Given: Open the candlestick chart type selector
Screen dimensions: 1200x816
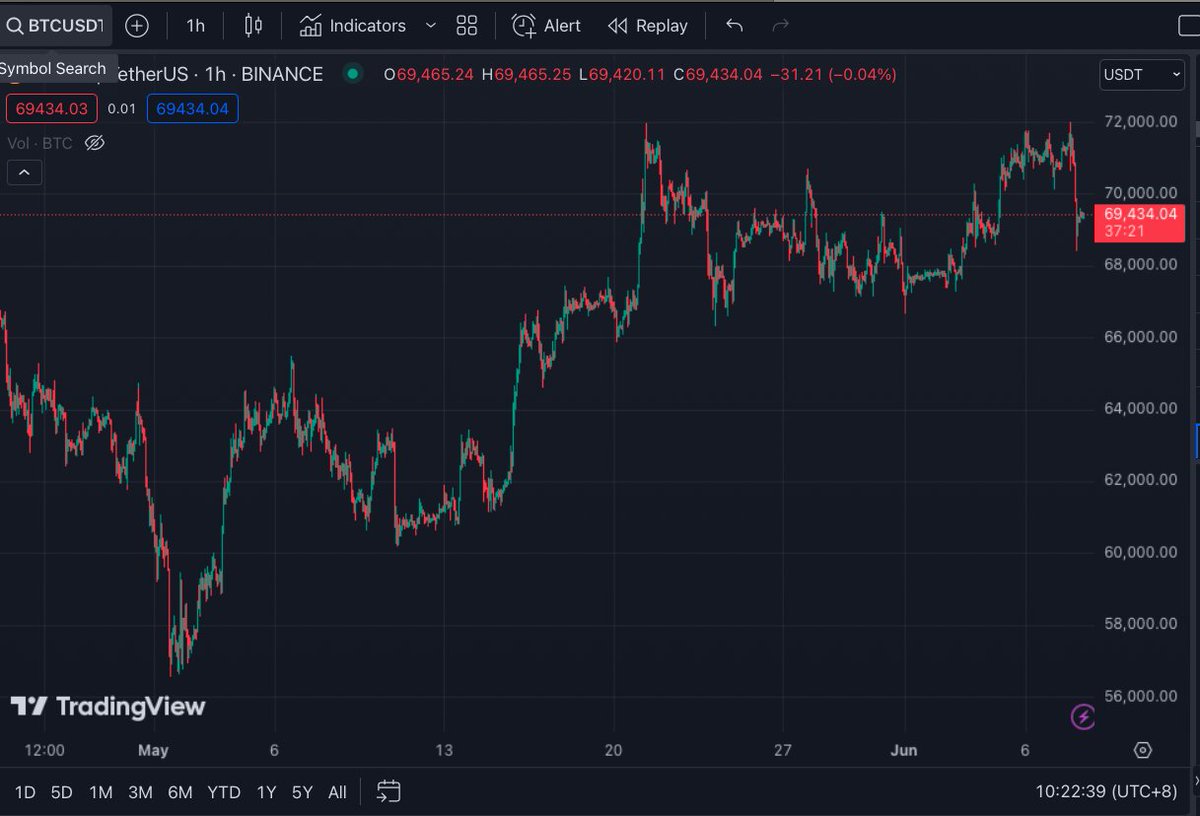Looking at the screenshot, I should click(253, 26).
